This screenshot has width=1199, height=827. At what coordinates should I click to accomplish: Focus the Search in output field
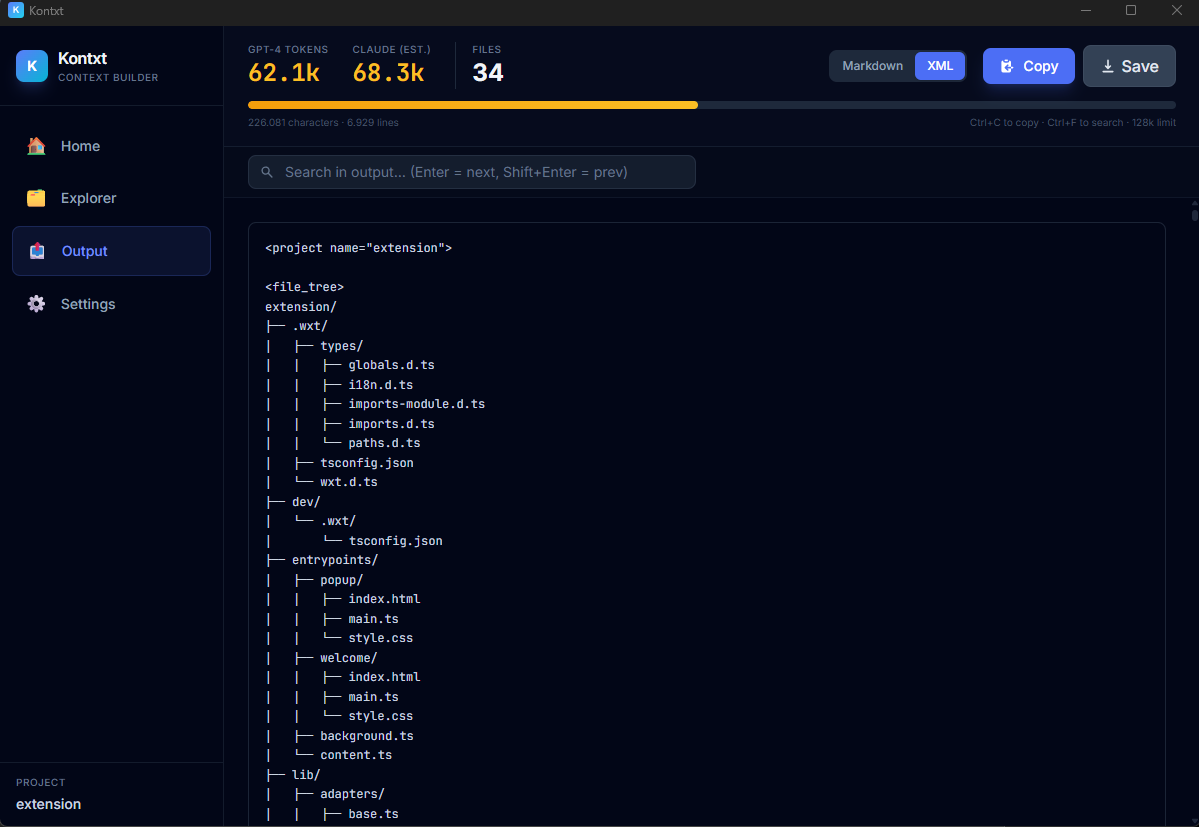(x=472, y=172)
